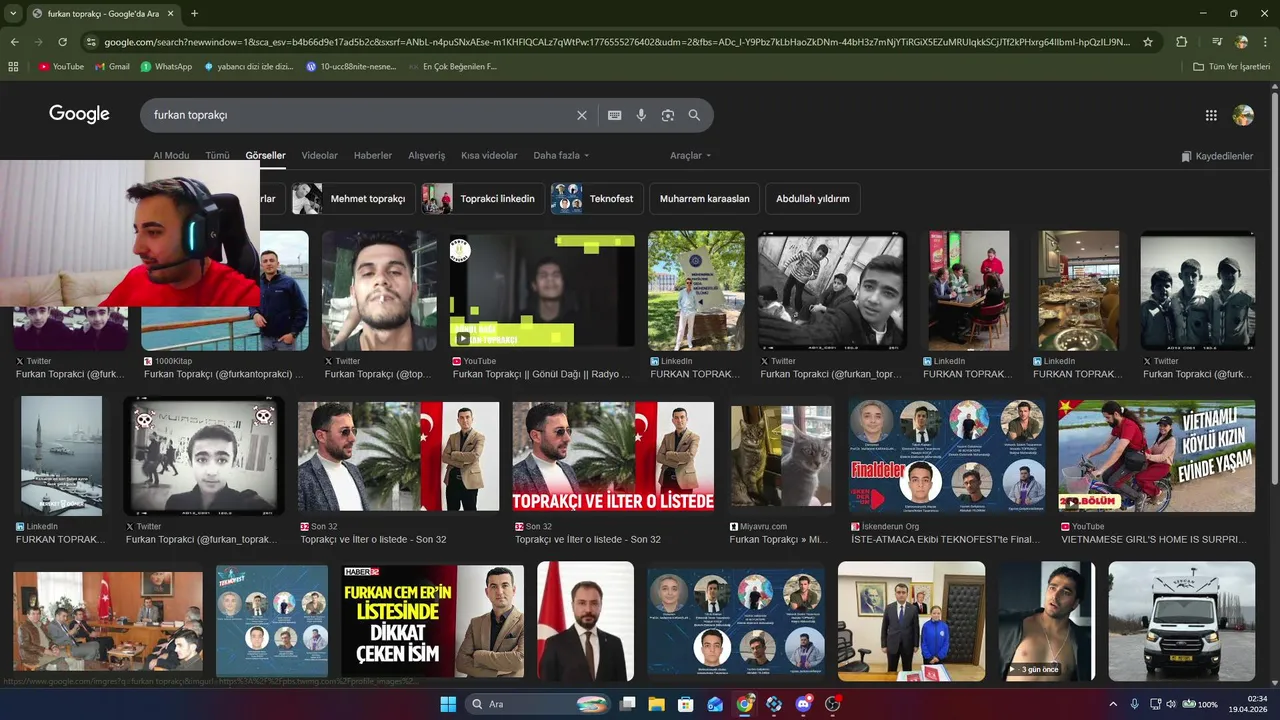This screenshot has height=720, width=1280.
Task: Select the Mehmet toprakçı suggestion chip
Action: click(x=353, y=198)
